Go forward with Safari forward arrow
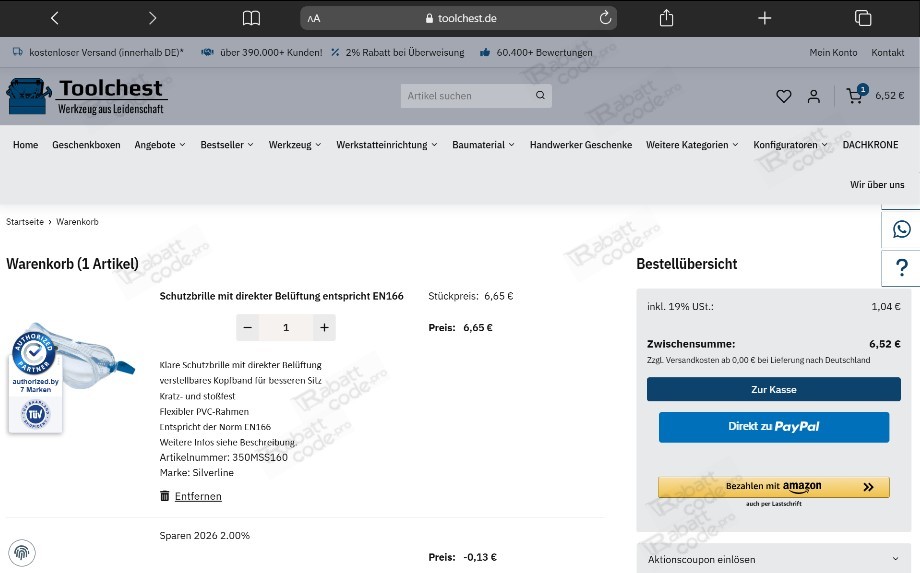The image size is (920, 573). pyautogui.click(x=153, y=18)
